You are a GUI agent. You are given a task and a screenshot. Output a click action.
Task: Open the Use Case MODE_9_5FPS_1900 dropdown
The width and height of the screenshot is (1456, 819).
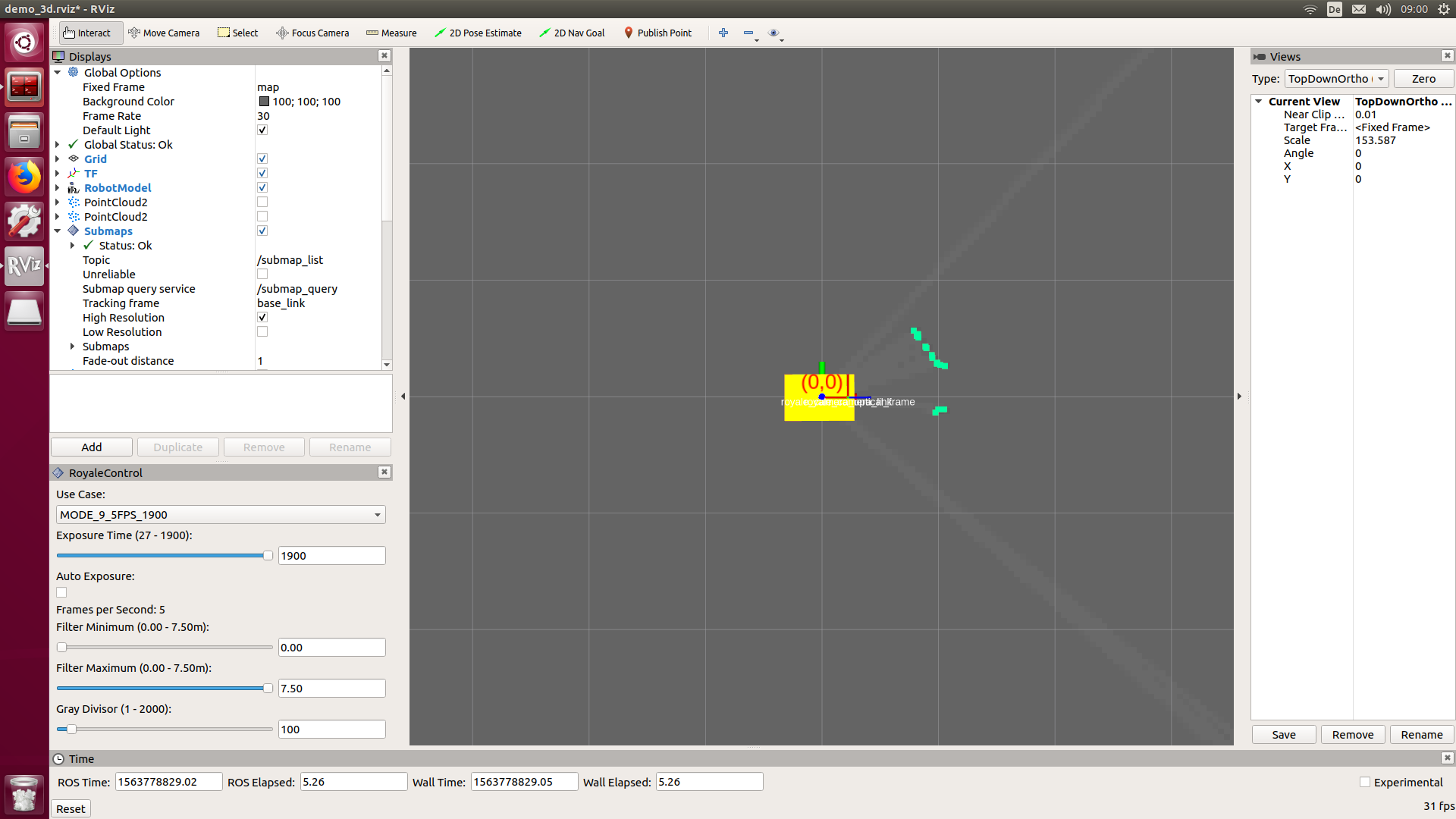[x=221, y=514]
